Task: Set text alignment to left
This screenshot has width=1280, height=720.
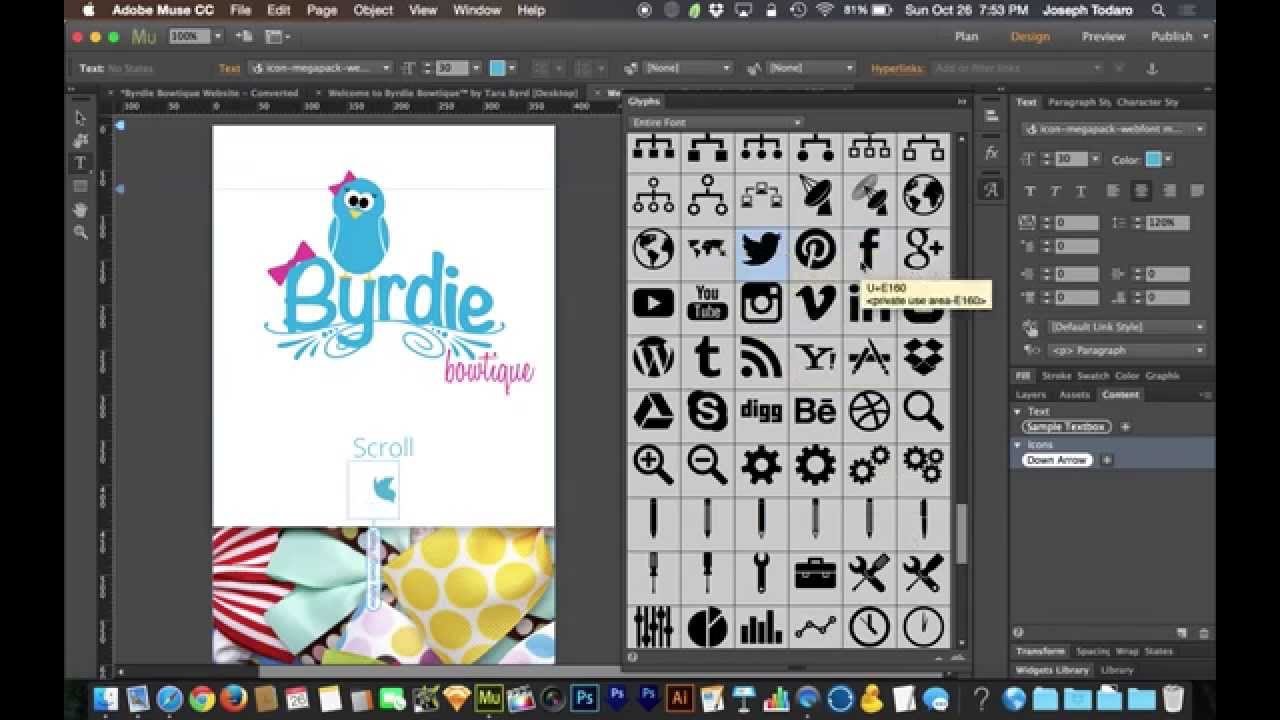Action: (1113, 191)
